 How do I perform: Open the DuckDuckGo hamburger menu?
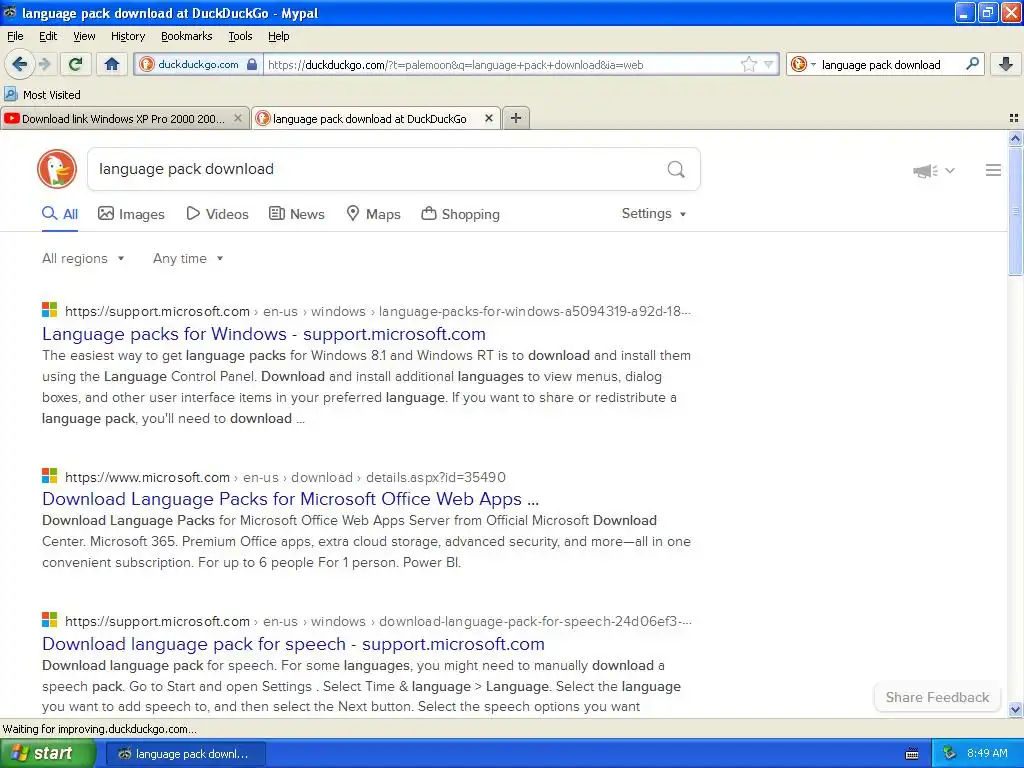tap(993, 170)
